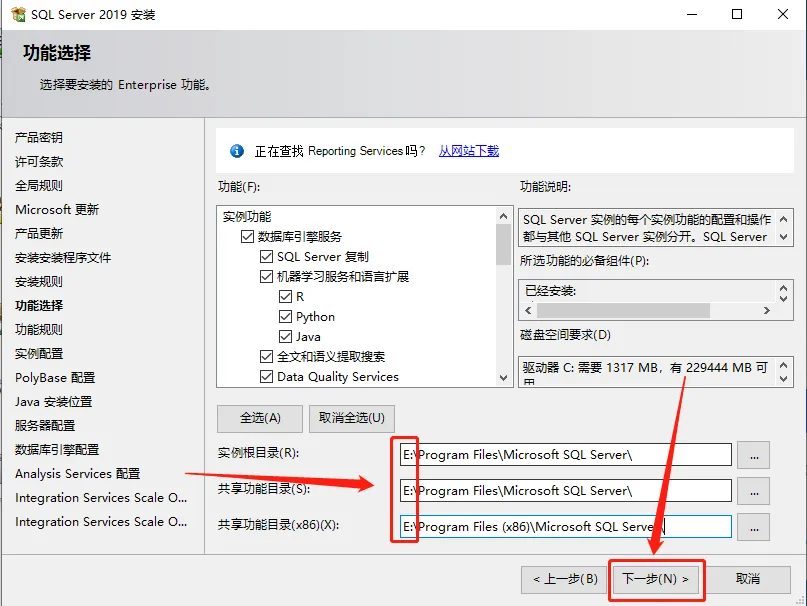
Task: Toggle 全文和语义提取搜索 checkbox
Action: (266, 356)
